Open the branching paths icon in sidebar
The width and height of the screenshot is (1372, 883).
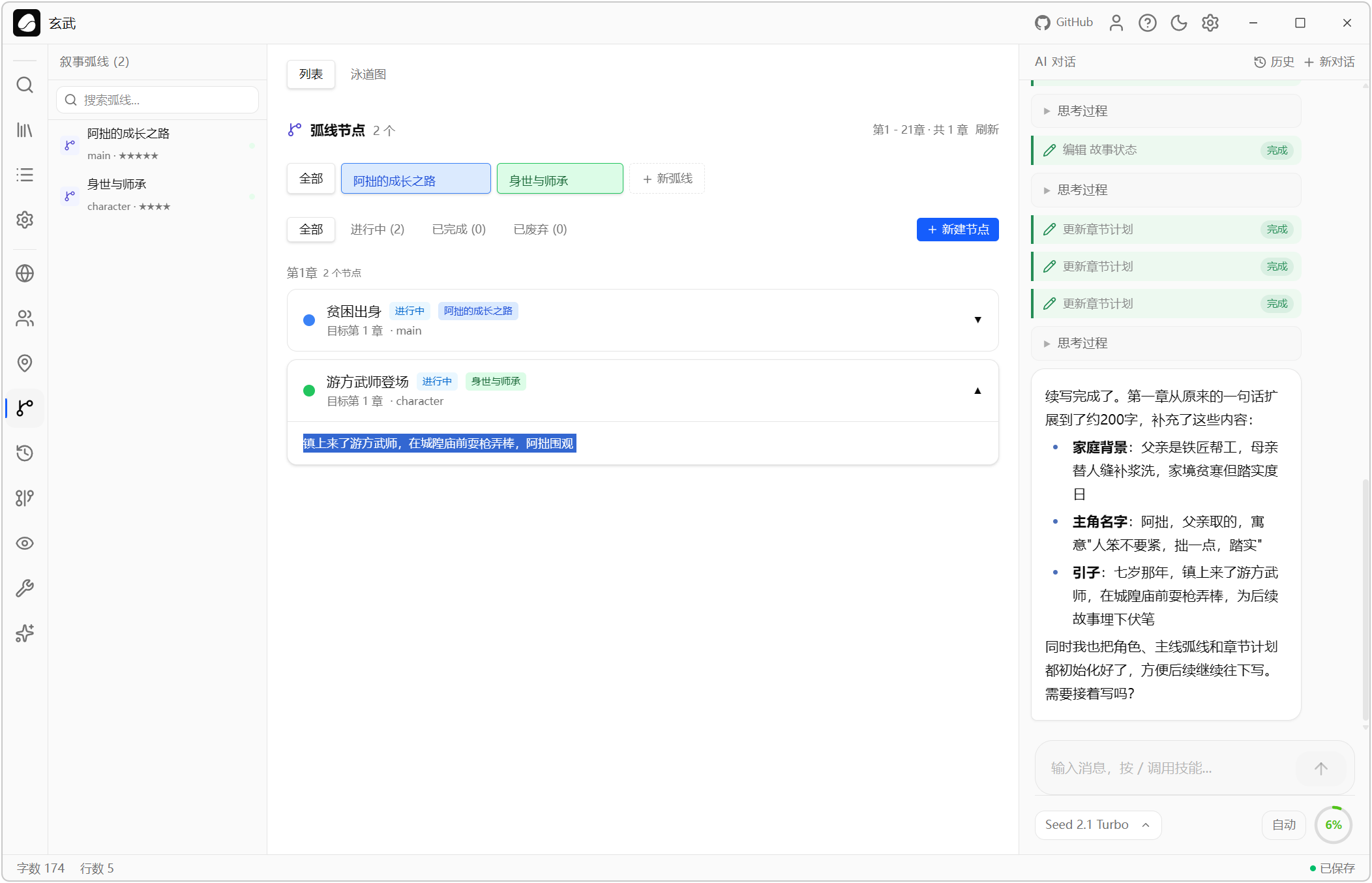(25, 498)
